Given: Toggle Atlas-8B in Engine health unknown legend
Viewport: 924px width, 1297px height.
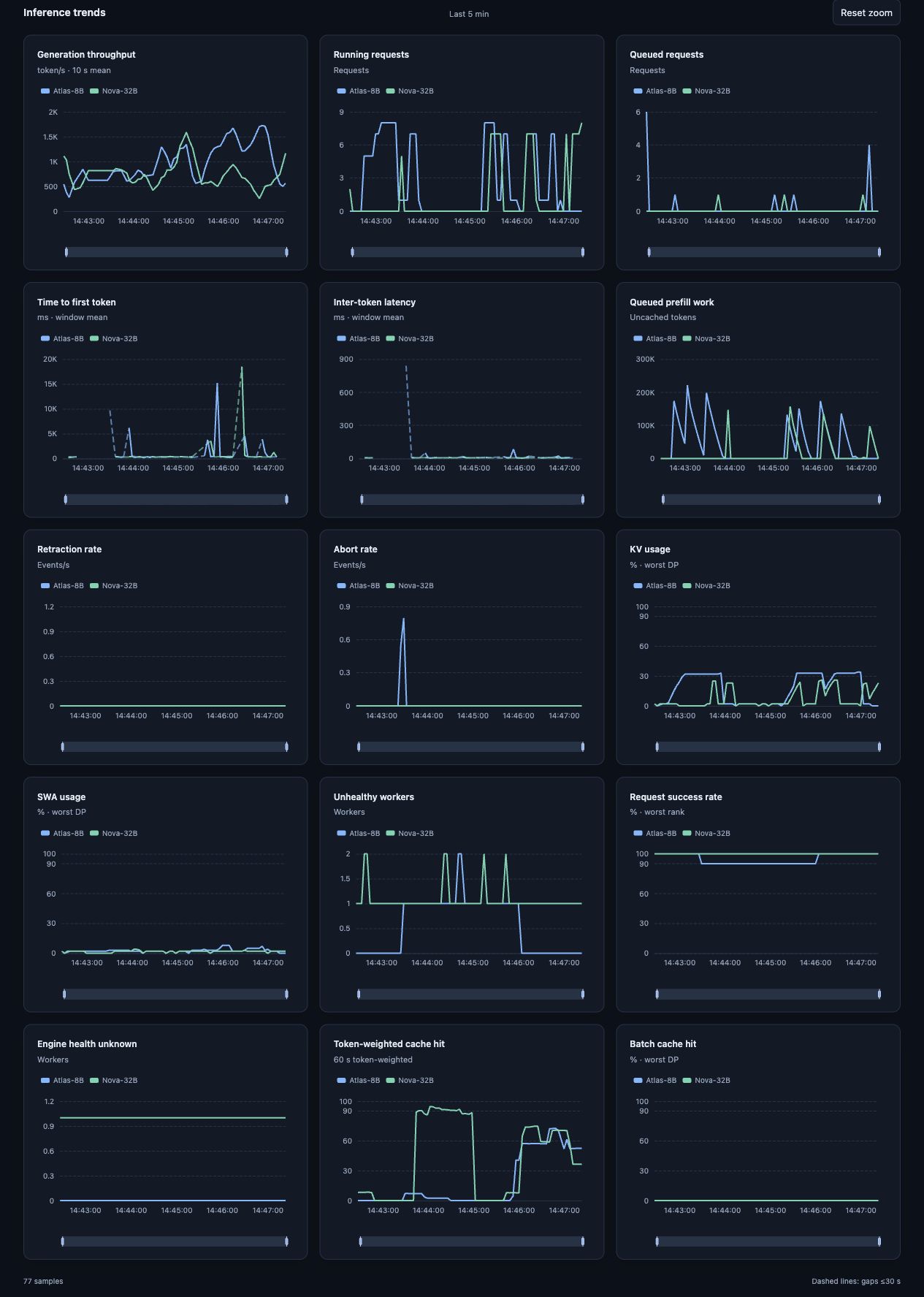Looking at the screenshot, I should point(62,1081).
